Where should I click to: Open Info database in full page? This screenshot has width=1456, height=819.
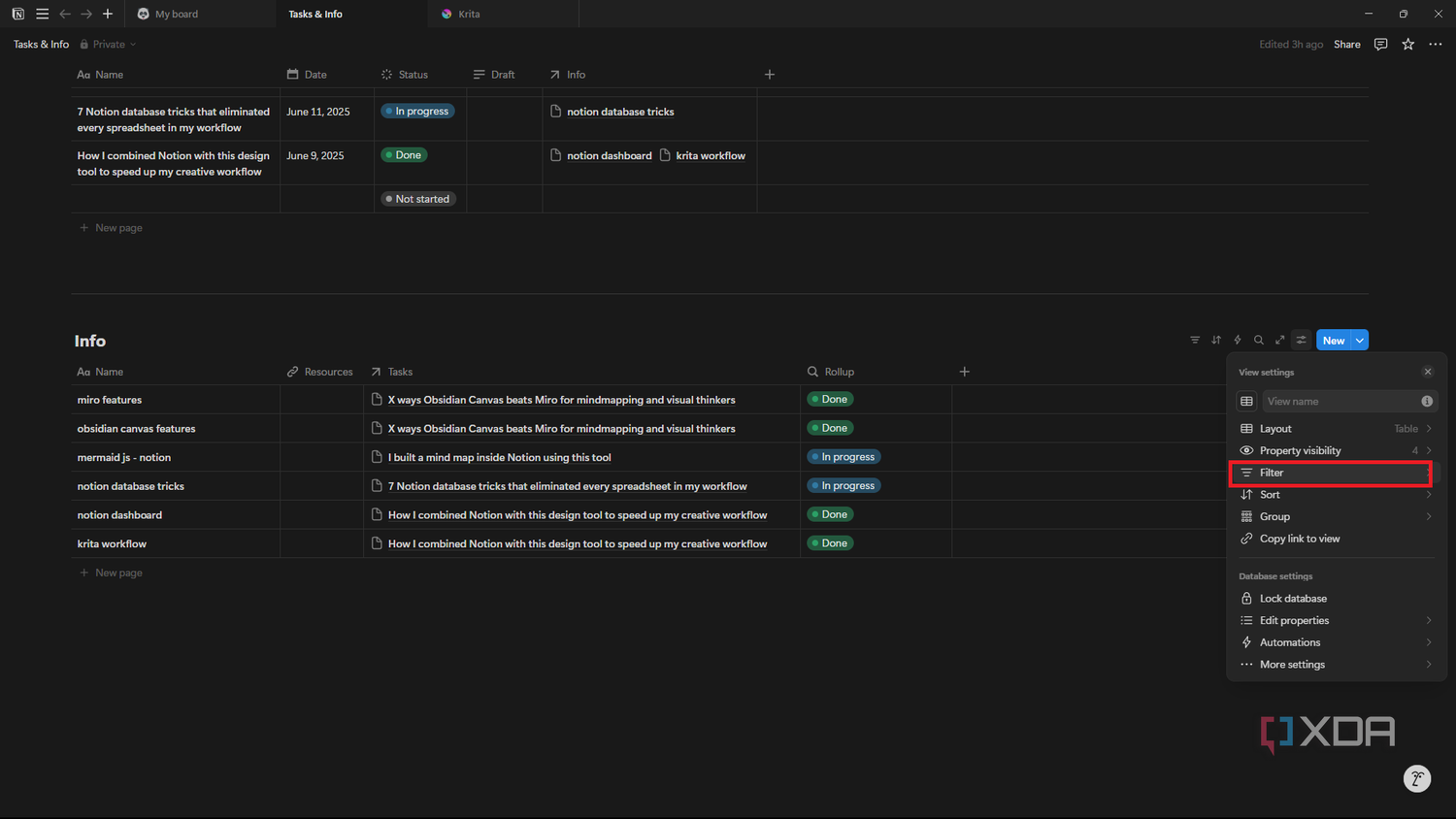point(1280,340)
